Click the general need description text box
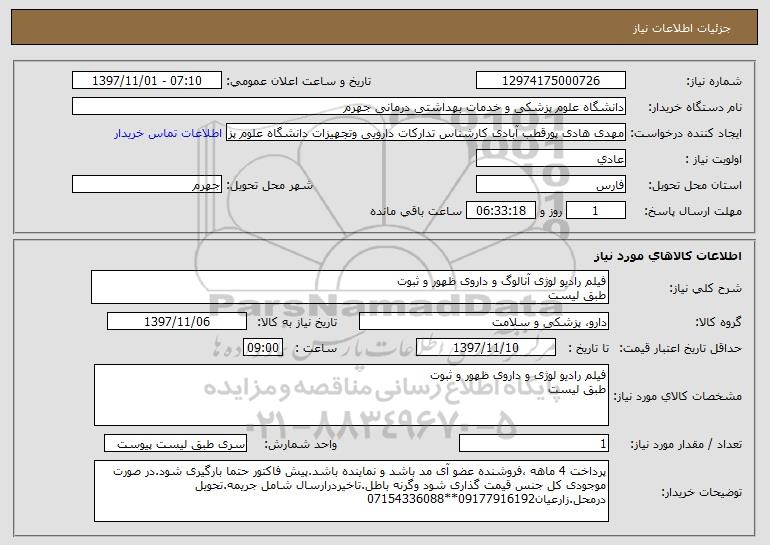 point(350,287)
